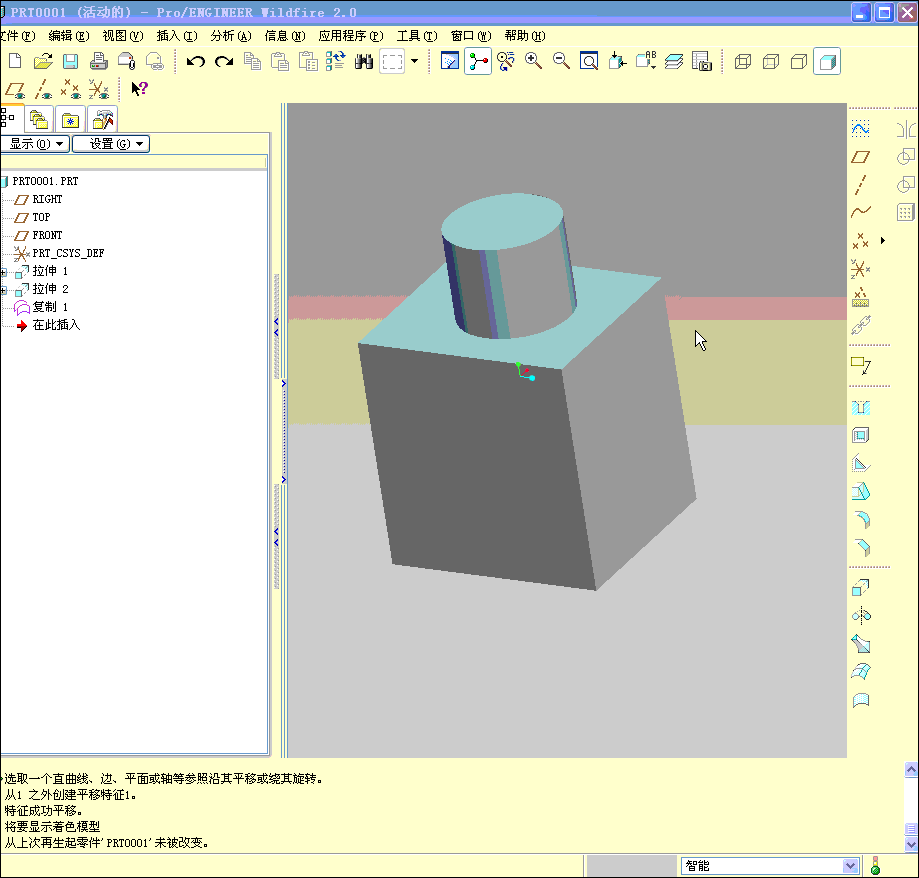919x878 pixels.
Task: Switch to the Folder Browser navigator tab
Action: point(39,120)
